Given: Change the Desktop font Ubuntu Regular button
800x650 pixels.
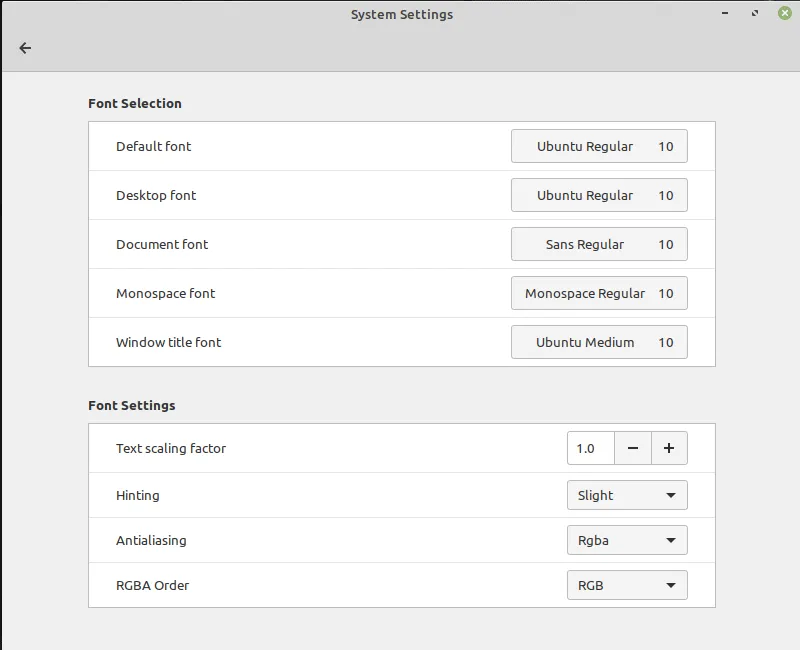Looking at the screenshot, I should [599, 195].
